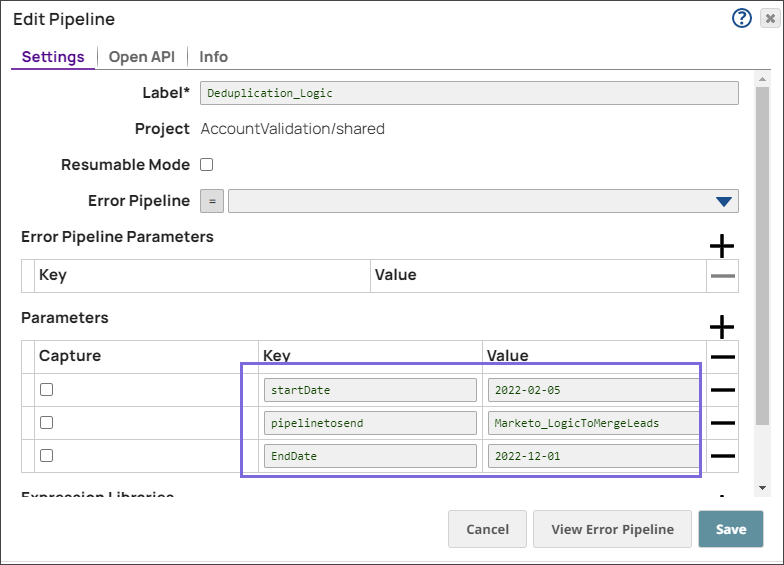Toggle expression equals button for Error Pipeline
784x565 pixels.
(212, 201)
